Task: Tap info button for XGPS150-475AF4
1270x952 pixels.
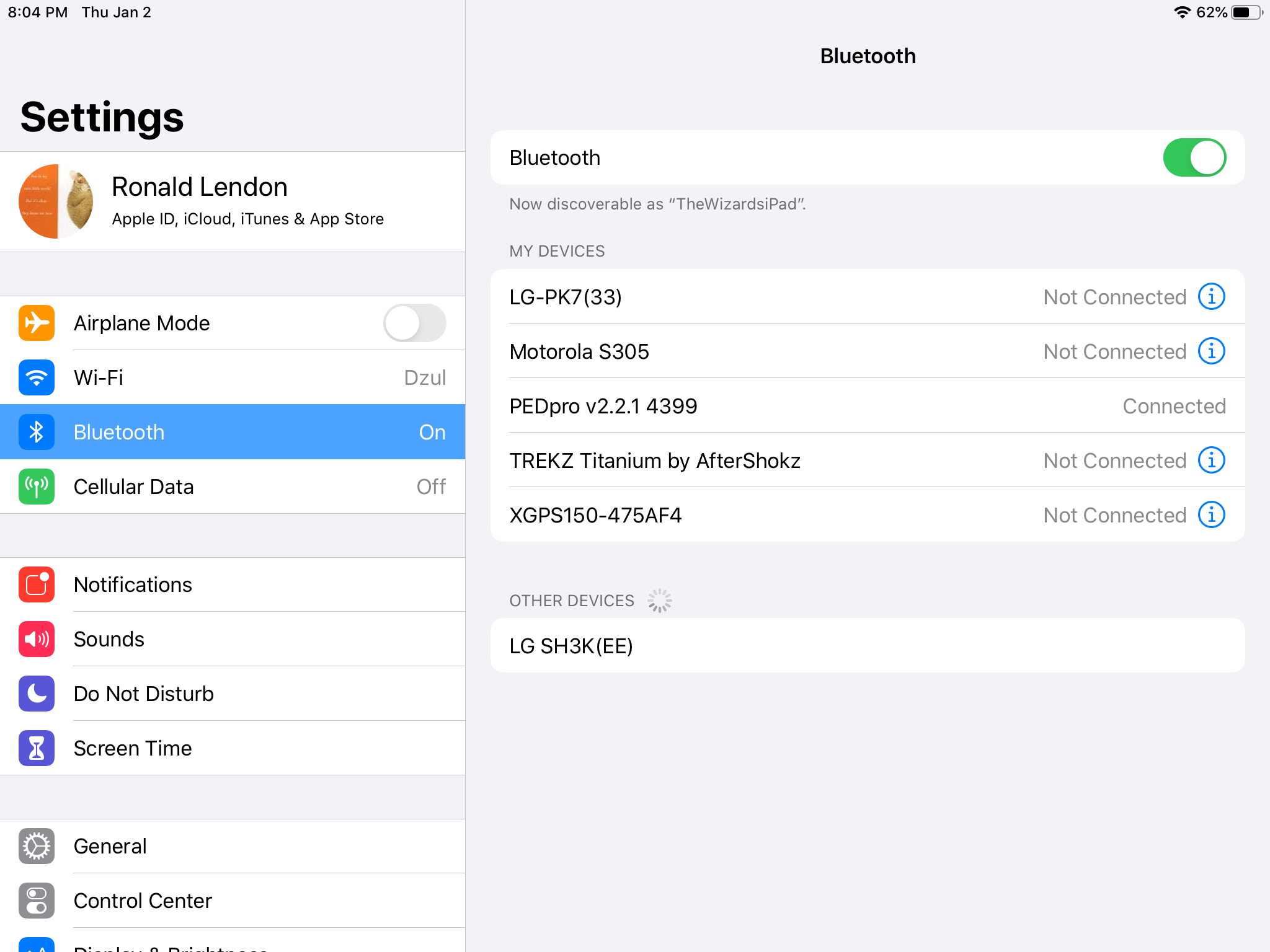Action: coord(1211,515)
